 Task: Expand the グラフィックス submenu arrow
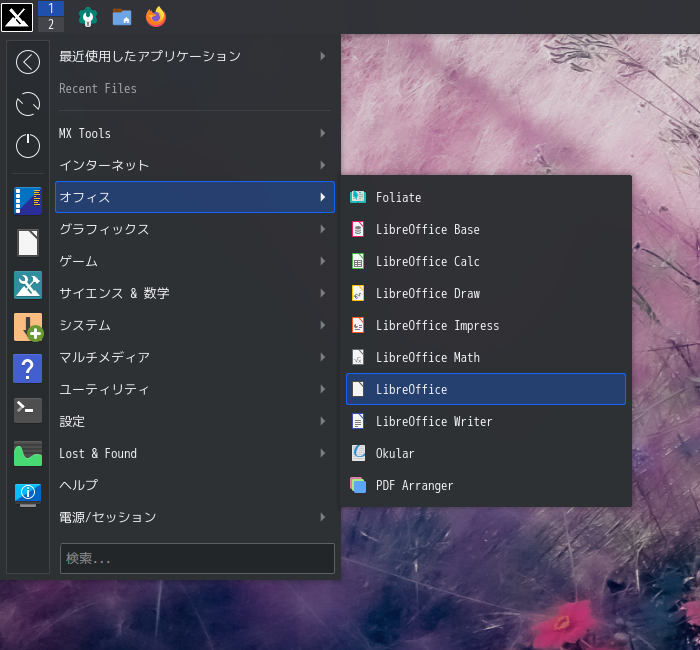[x=323, y=229]
